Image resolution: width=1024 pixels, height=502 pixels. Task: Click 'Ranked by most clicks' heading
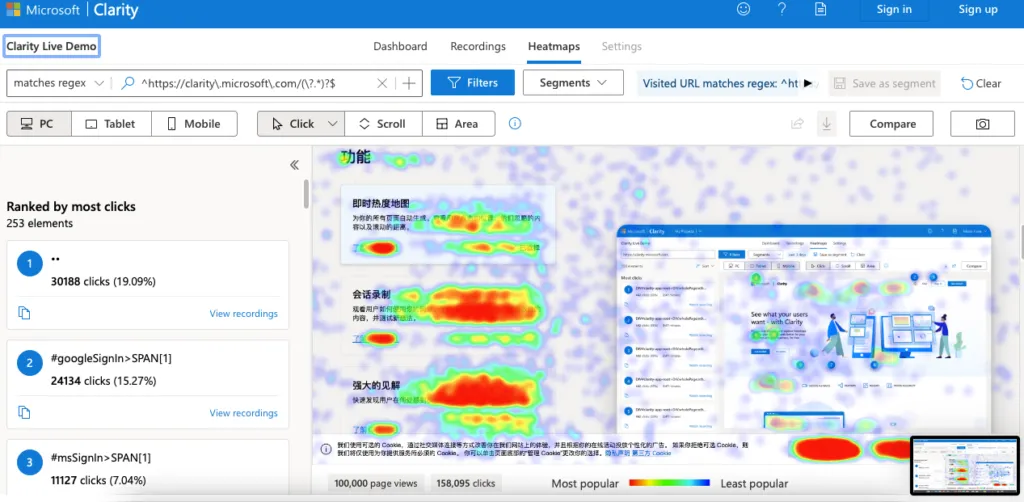tap(71, 206)
